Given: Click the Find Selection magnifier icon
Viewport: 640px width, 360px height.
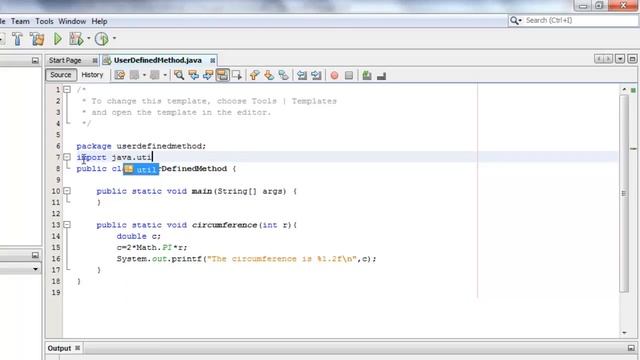Looking at the screenshot, I should click(x=179, y=75).
